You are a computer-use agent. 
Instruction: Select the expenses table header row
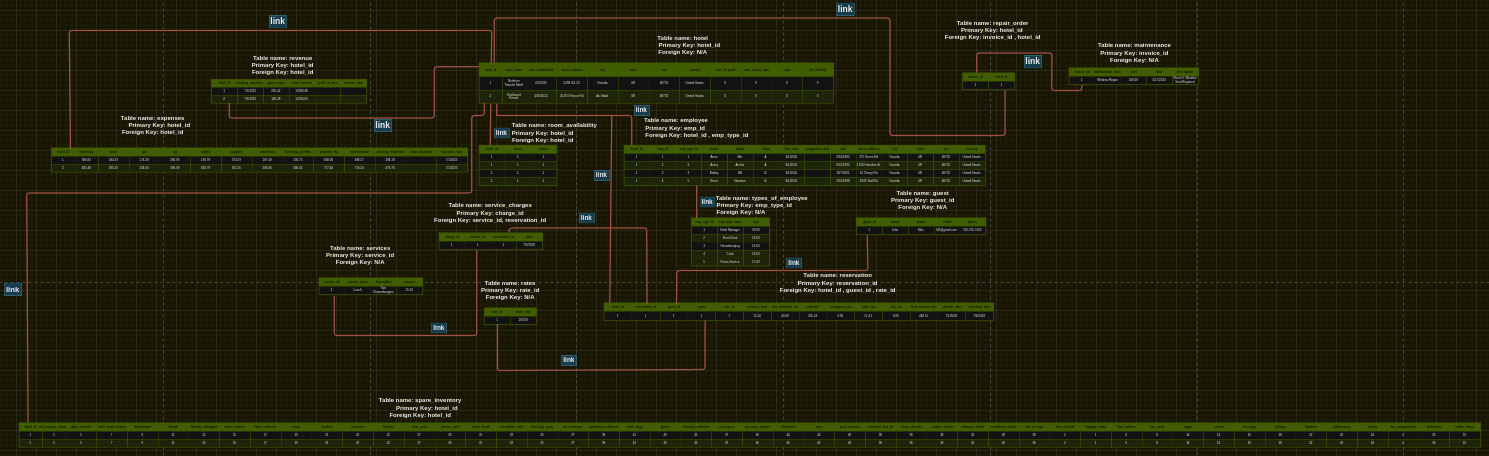pos(259,152)
